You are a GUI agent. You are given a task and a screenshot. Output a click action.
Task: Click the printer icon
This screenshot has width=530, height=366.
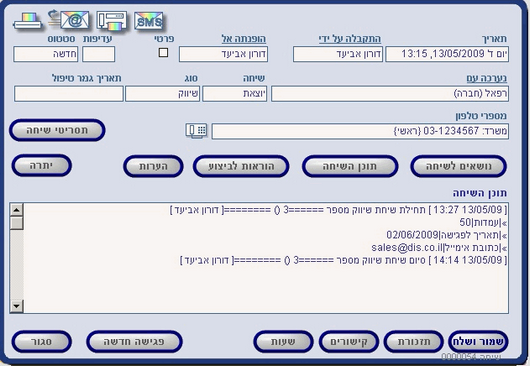(28, 21)
